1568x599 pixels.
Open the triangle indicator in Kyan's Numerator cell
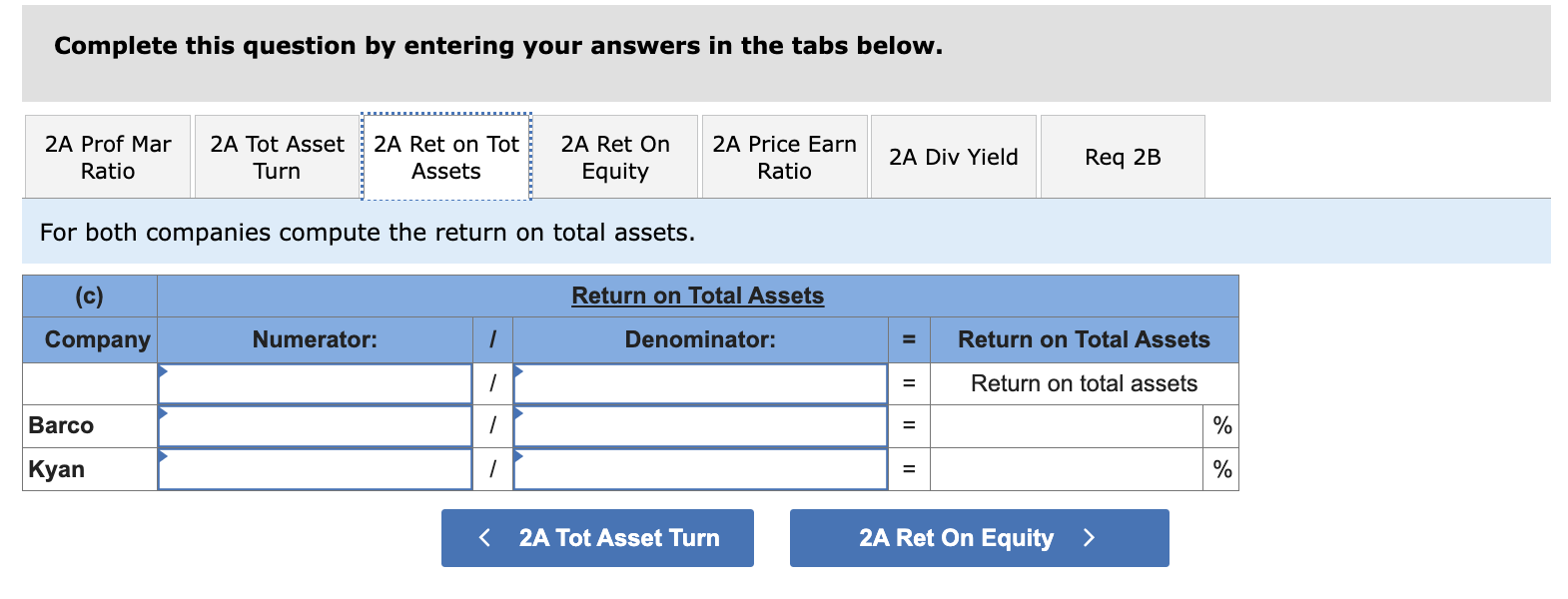coord(163,455)
